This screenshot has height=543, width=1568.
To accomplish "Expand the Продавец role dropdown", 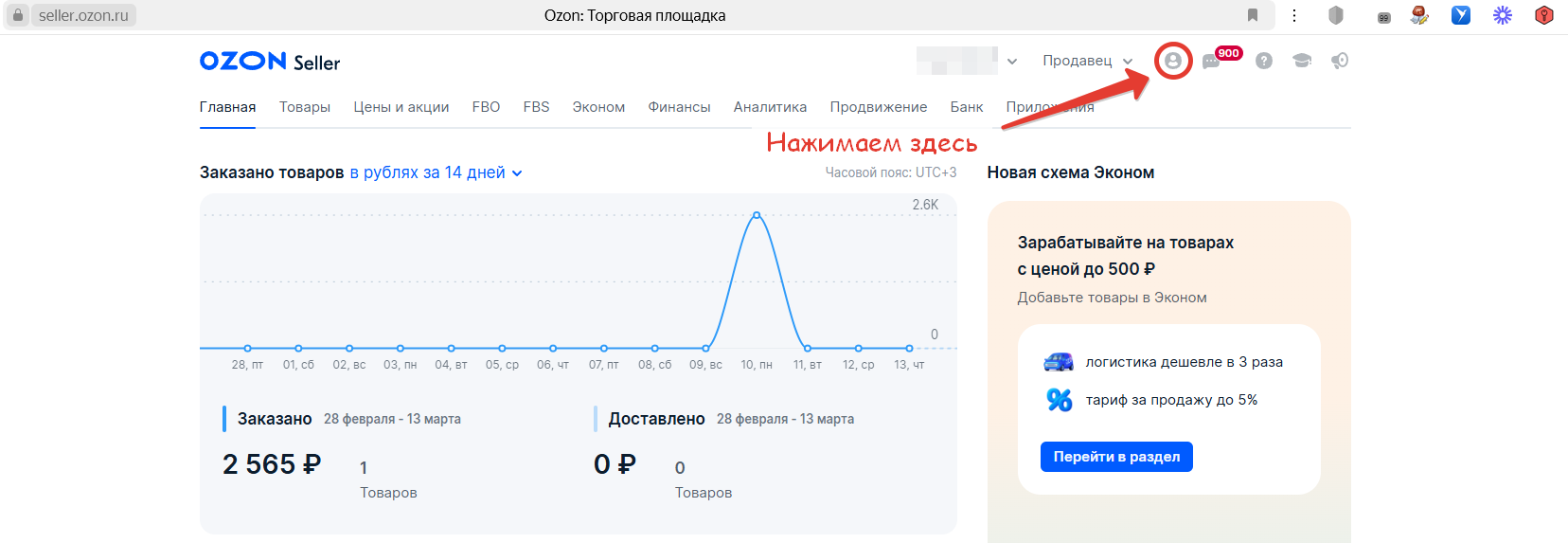I will [x=1088, y=61].
